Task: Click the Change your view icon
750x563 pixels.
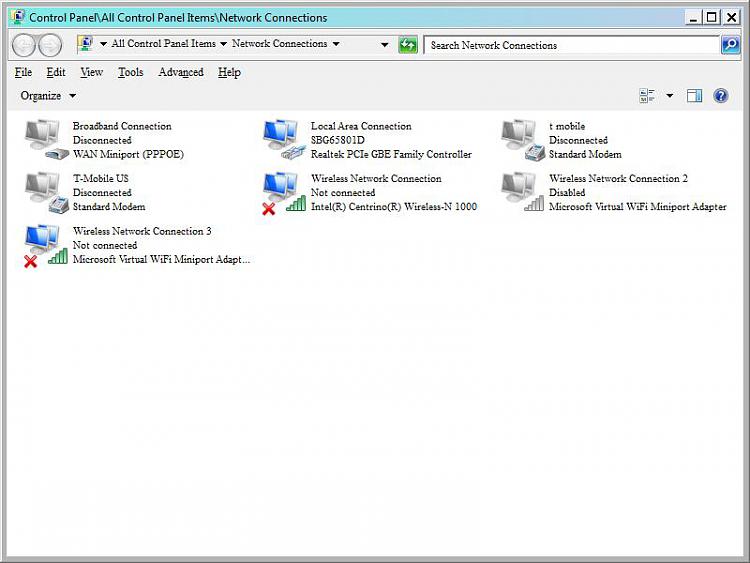Action: pyautogui.click(x=647, y=96)
